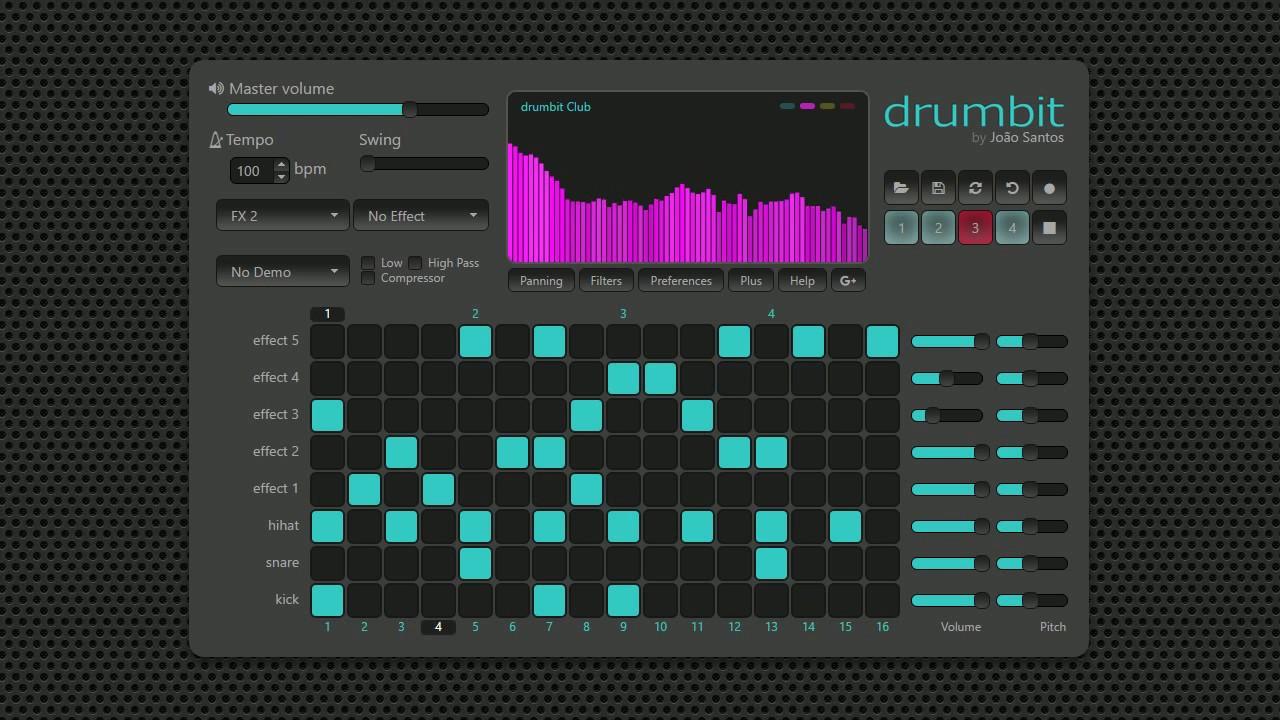
Task: Start recording with the round dot button
Action: 1049,188
